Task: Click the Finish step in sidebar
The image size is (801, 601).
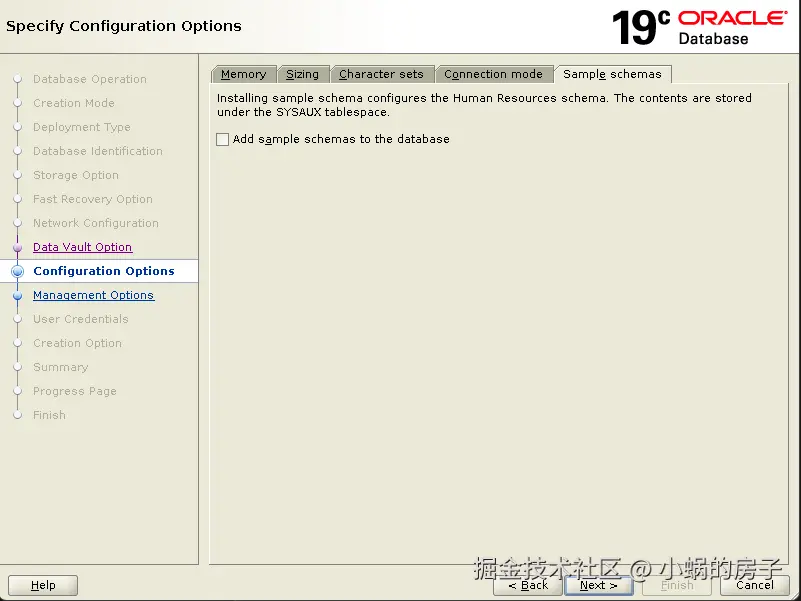Action: pos(49,415)
